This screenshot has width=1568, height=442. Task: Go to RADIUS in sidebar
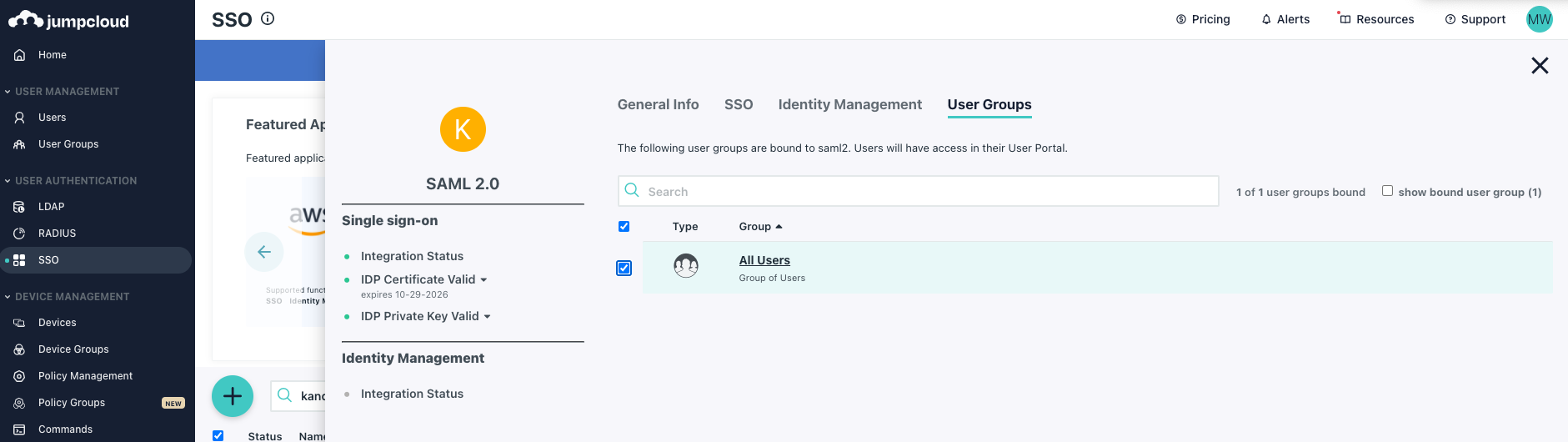click(57, 234)
